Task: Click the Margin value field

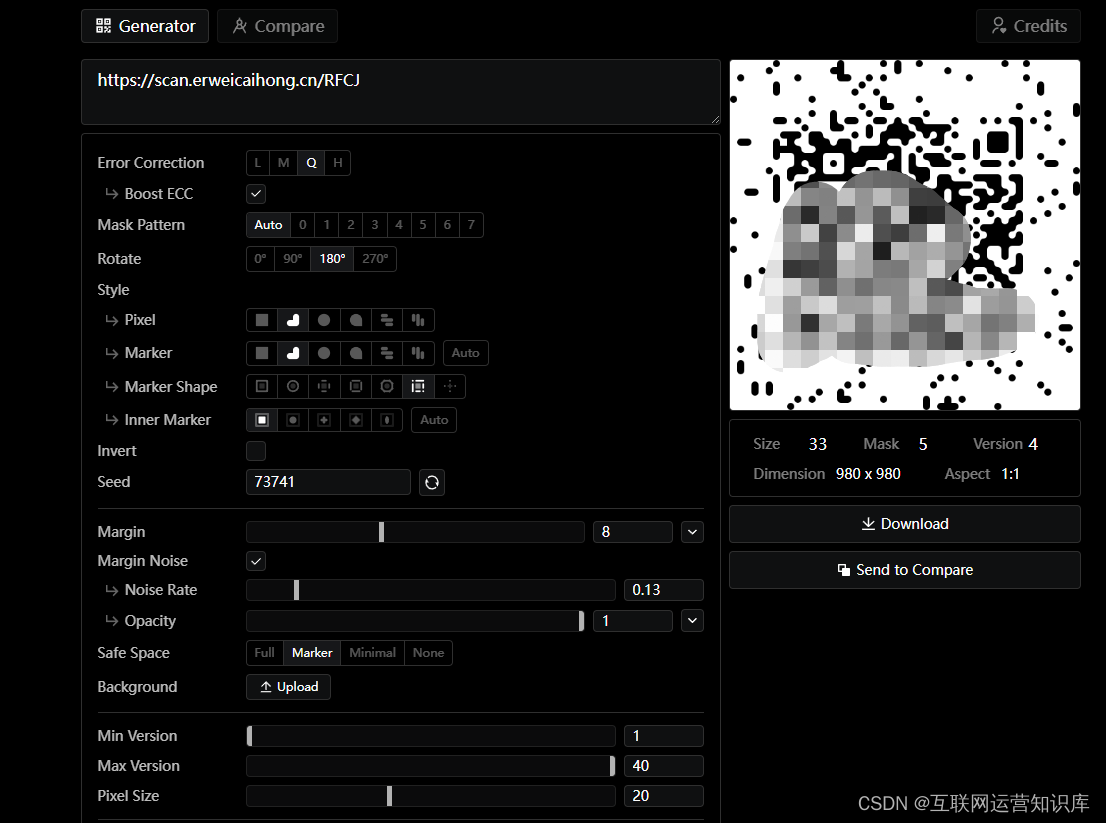Action: (633, 532)
